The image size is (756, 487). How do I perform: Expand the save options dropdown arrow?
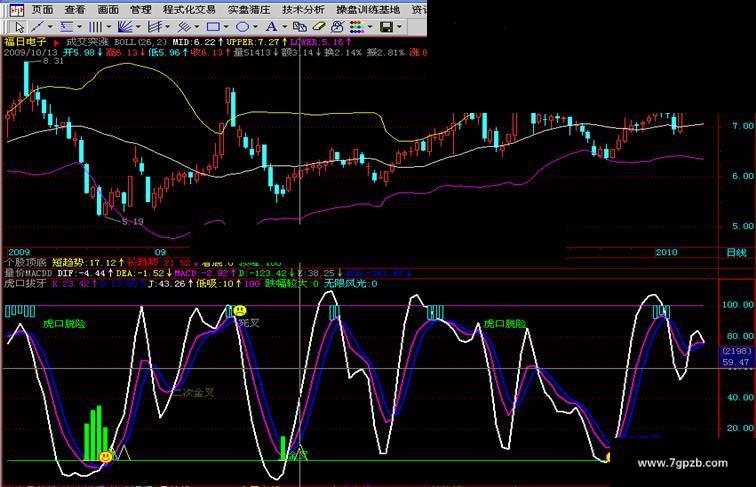coord(399,27)
